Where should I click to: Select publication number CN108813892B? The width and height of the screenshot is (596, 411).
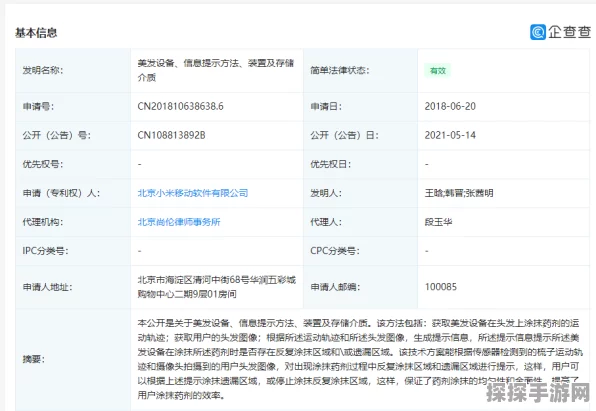(x=171, y=135)
